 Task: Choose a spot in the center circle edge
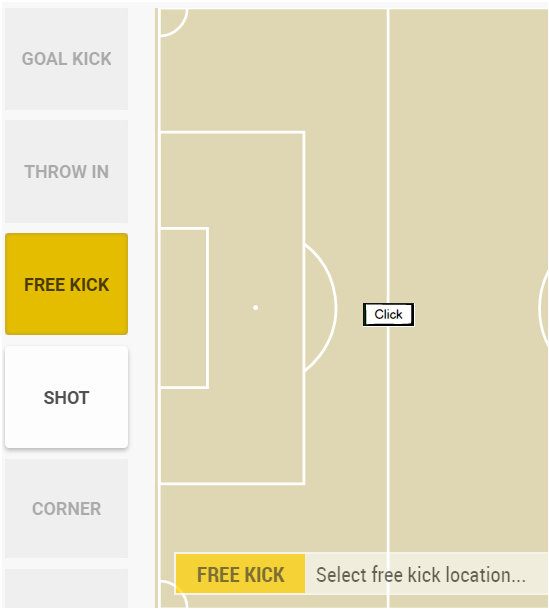542,308
